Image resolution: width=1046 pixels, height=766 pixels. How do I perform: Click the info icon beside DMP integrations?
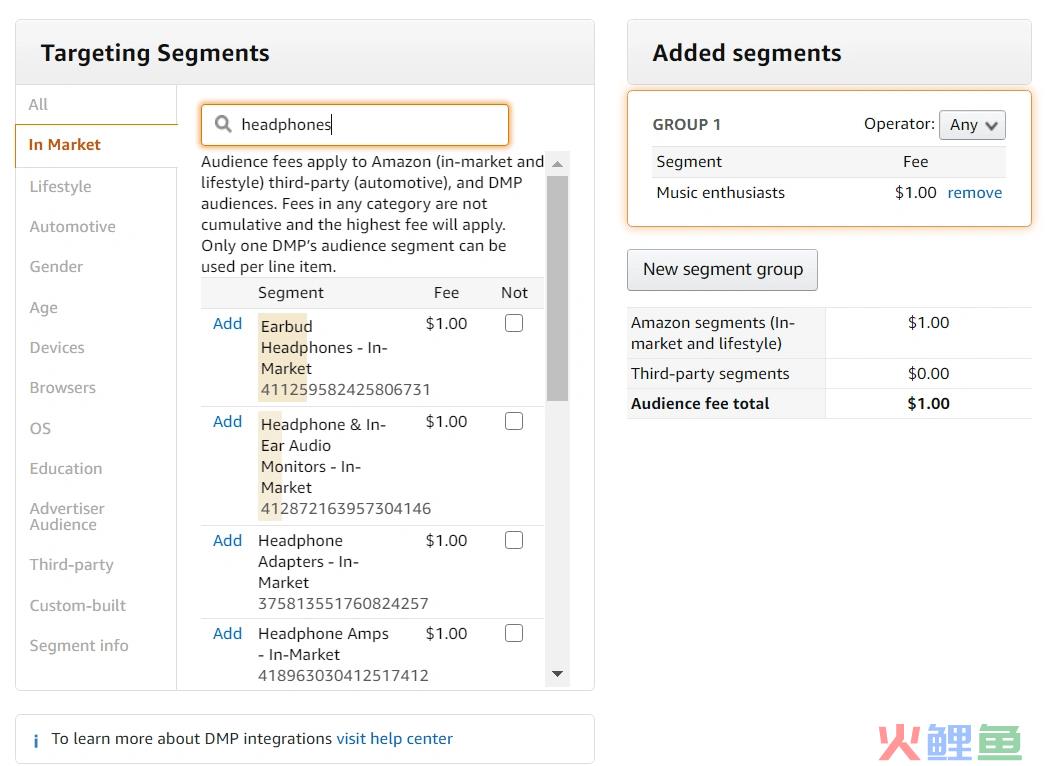pos(35,740)
